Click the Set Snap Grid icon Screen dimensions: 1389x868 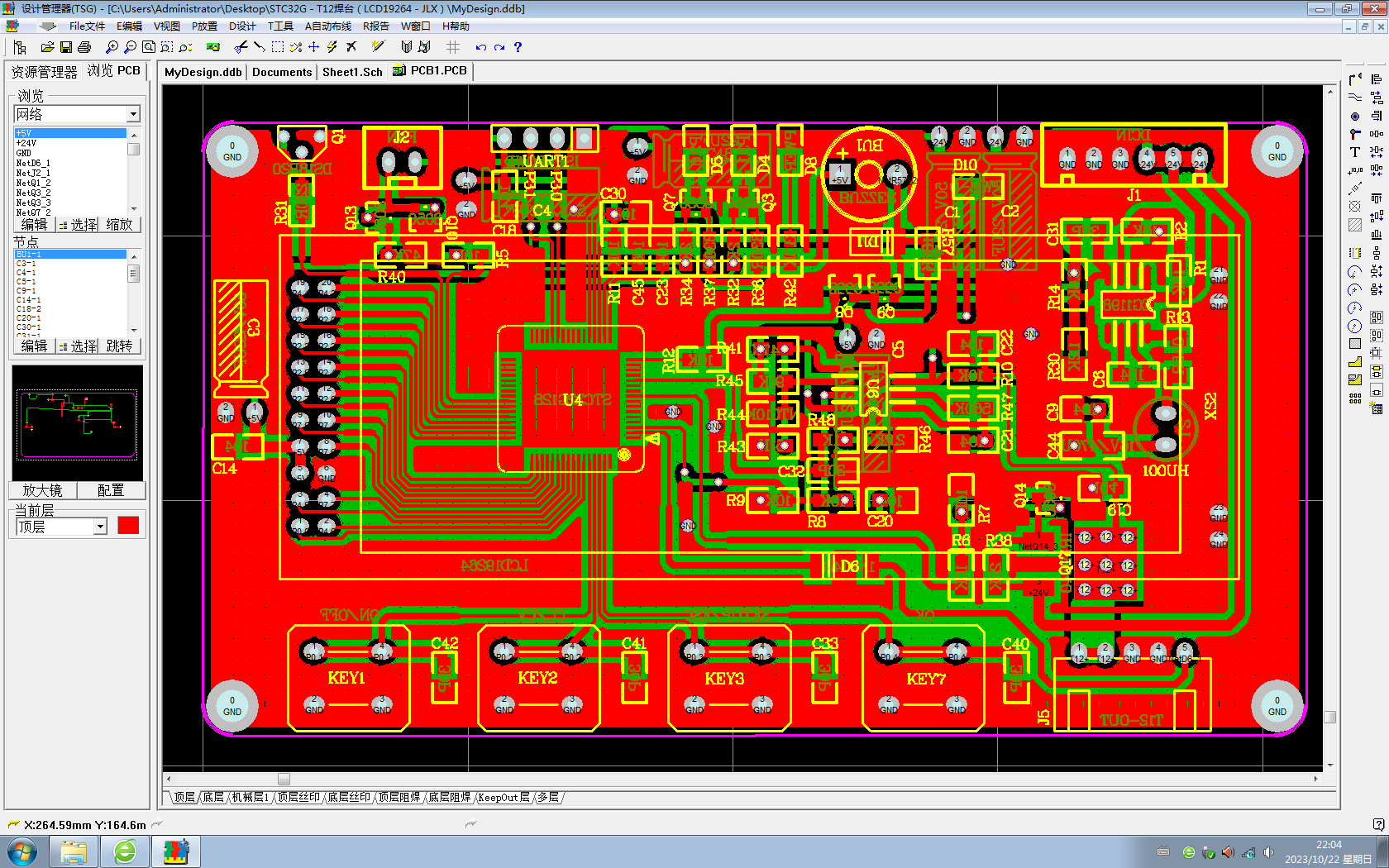[453, 47]
